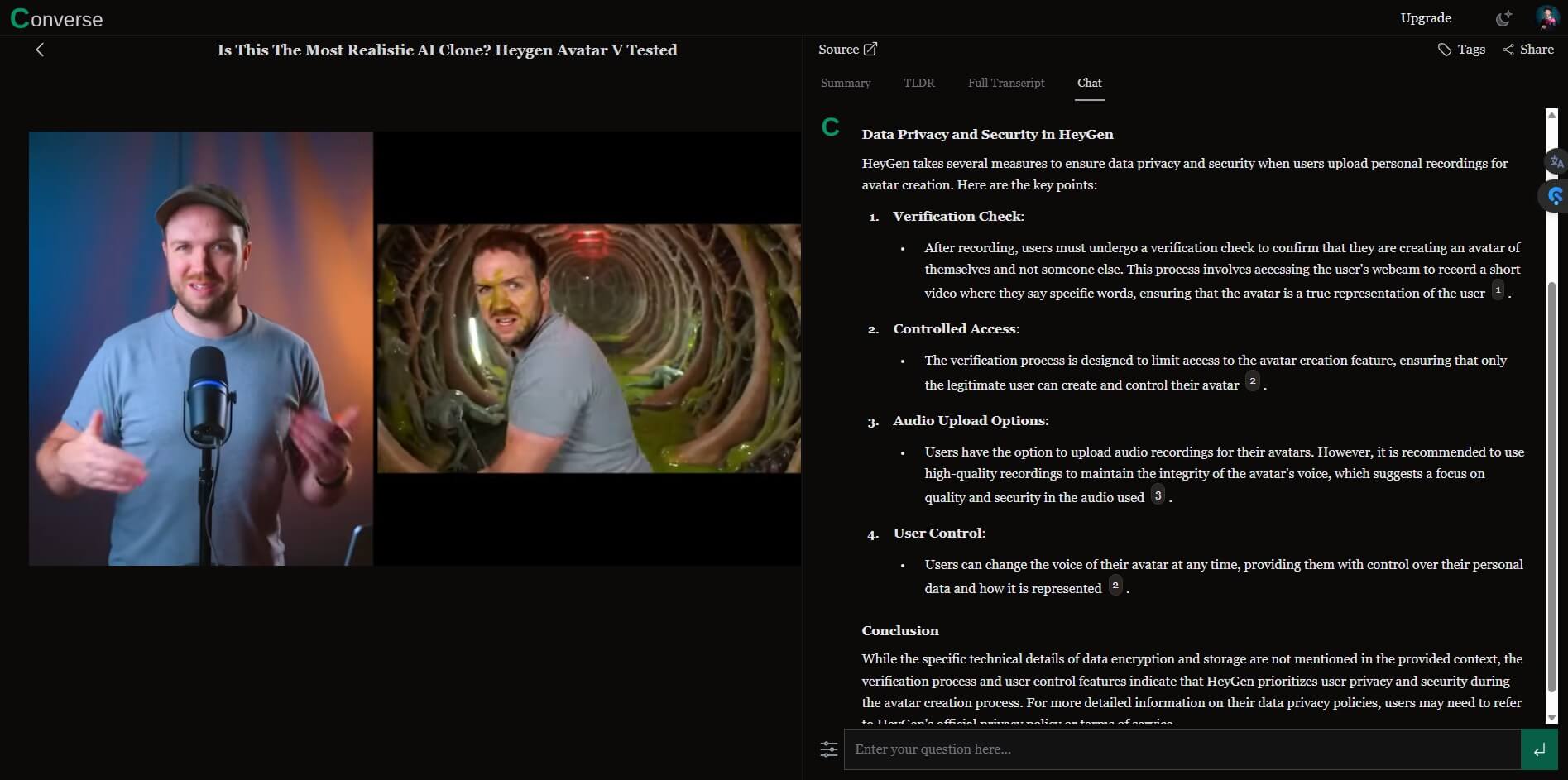Open citation 1 under Verification Check
Image resolution: width=1568 pixels, height=780 pixels.
tap(1498, 290)
